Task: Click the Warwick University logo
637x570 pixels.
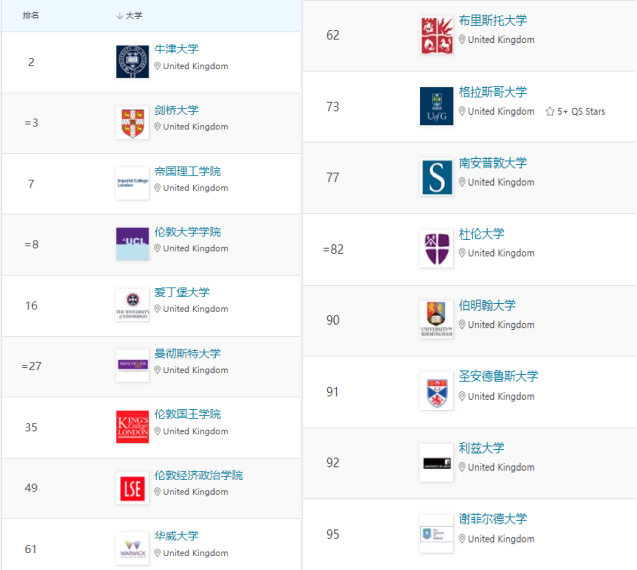Action: (x=132, y=548)
